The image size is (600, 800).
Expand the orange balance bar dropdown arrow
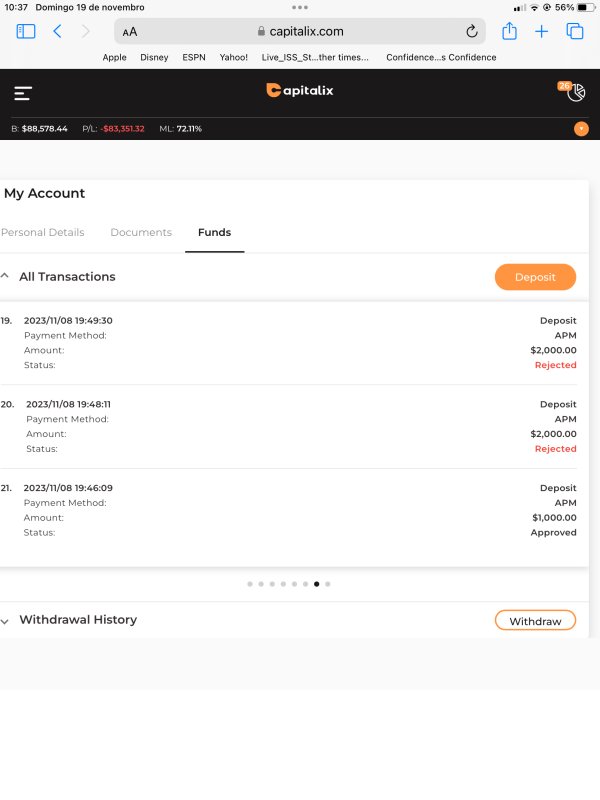click(581, 129)
